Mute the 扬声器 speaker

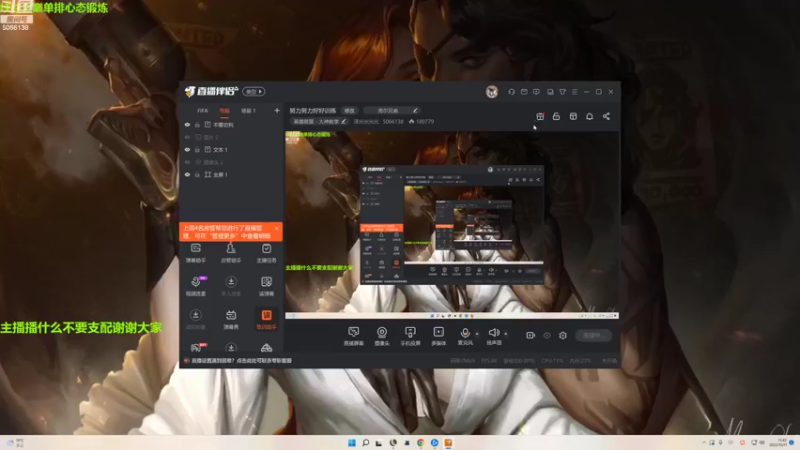(x=493, y=336)
